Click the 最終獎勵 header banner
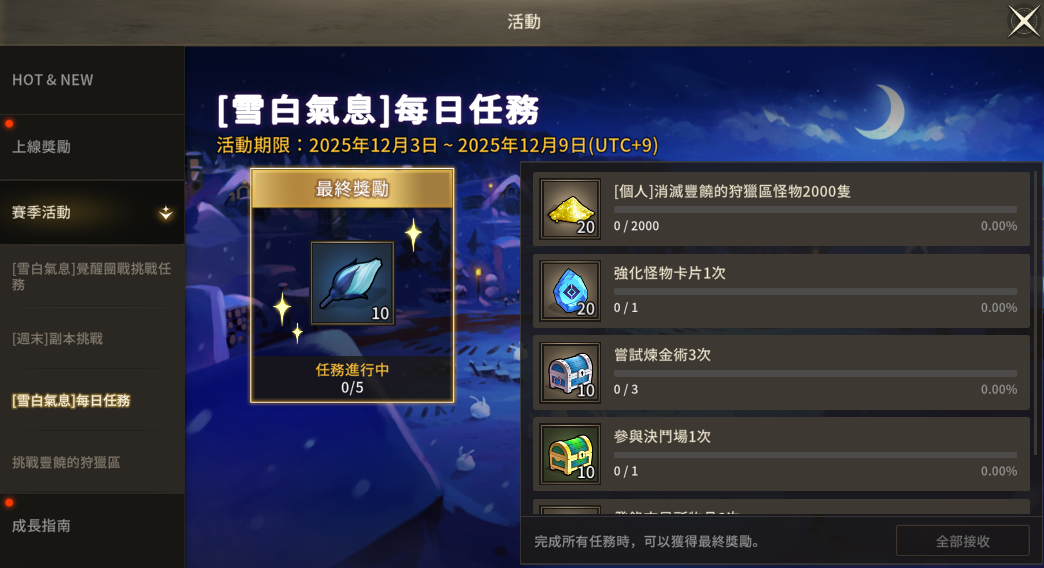The image size is (1044, 568). [x=352, y=188]
